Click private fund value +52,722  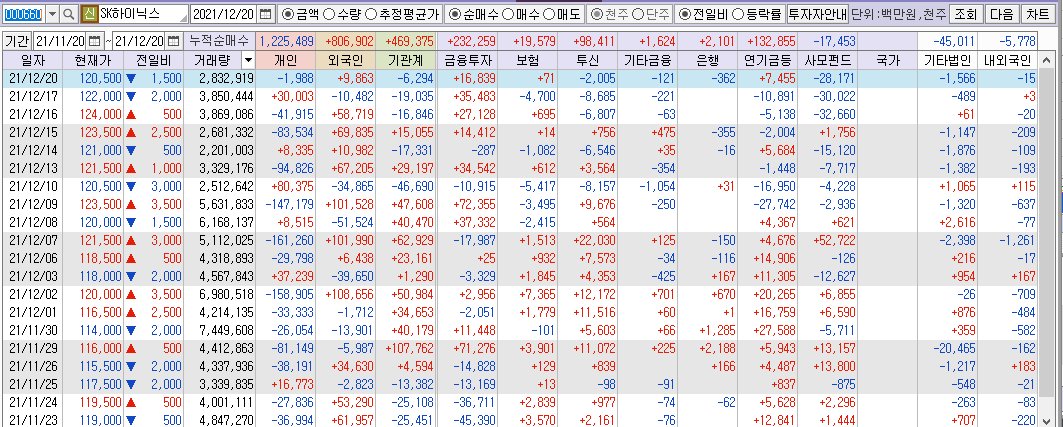click(828, 239)
